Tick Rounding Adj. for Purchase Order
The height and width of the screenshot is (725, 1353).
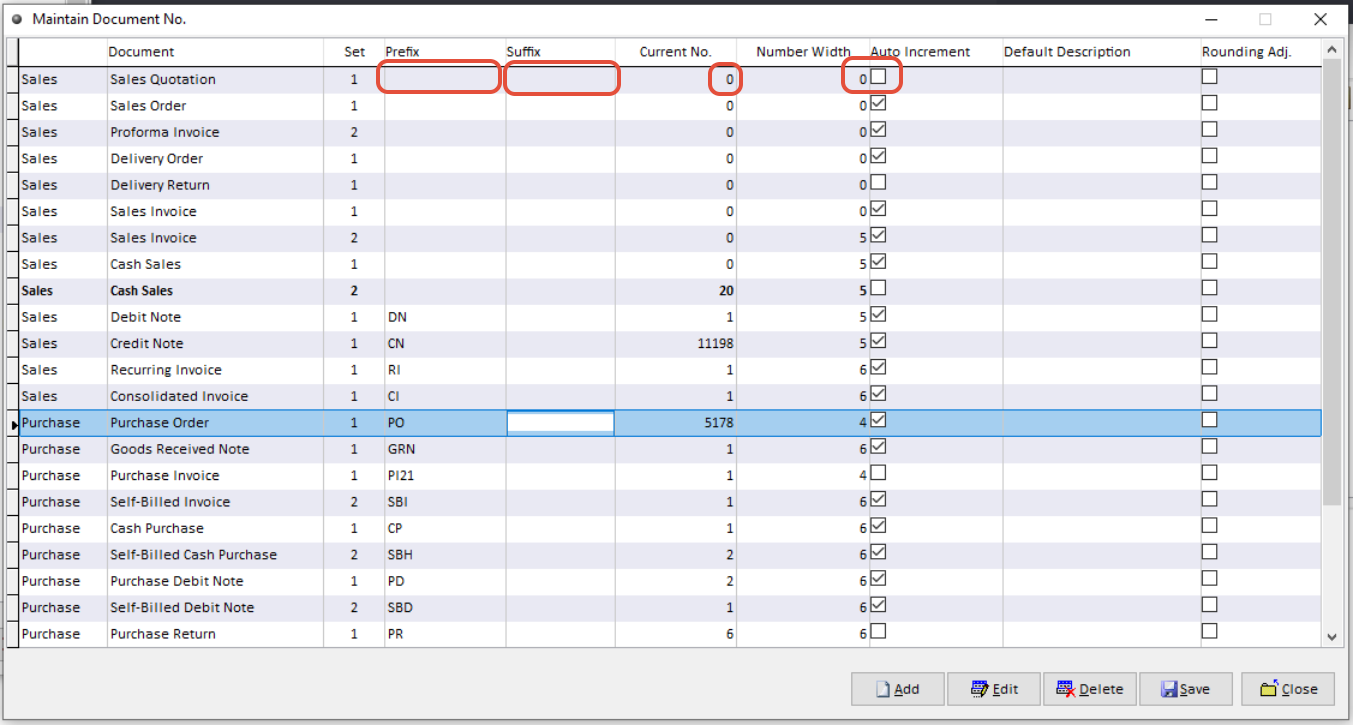point(1210,420)
